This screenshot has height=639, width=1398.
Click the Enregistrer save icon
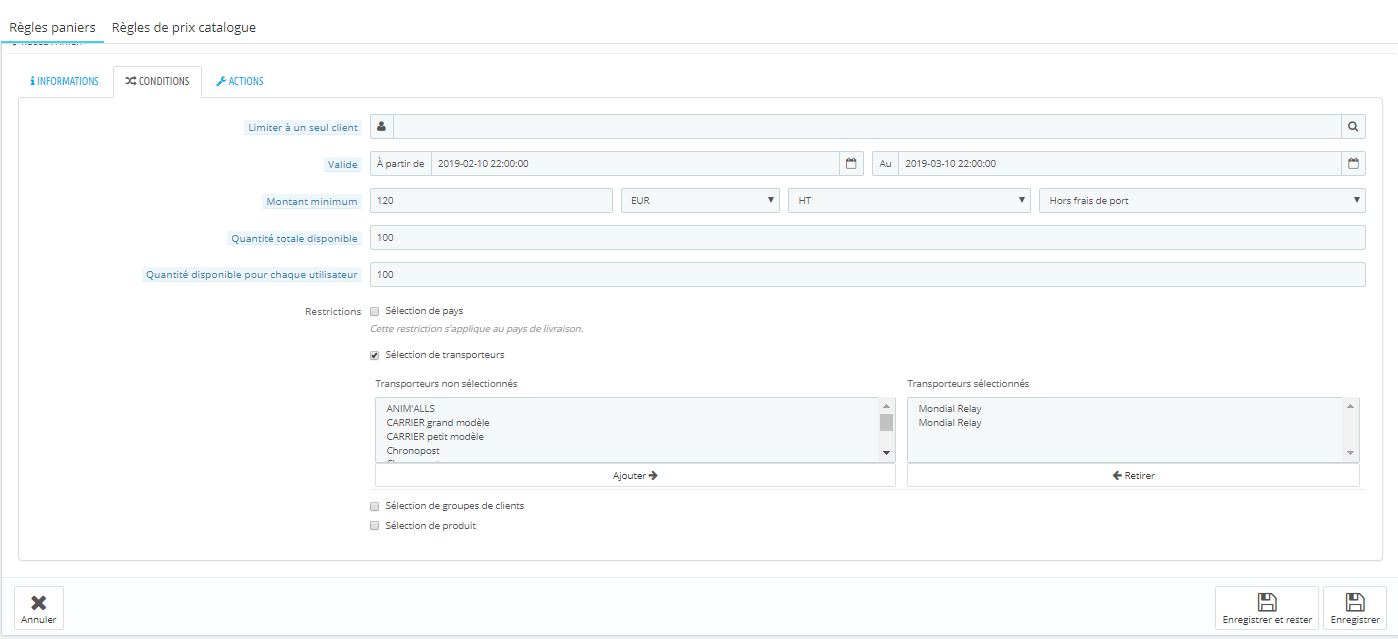point(1355,602)
